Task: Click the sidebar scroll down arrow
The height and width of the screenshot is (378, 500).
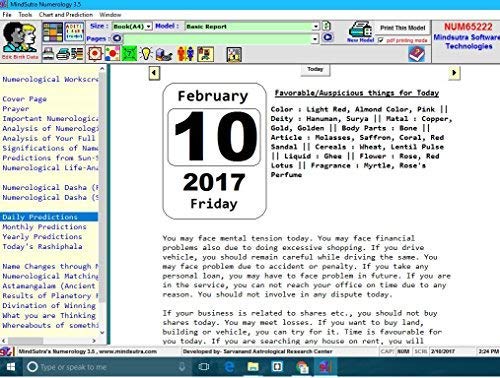Action: click(102, 332)
